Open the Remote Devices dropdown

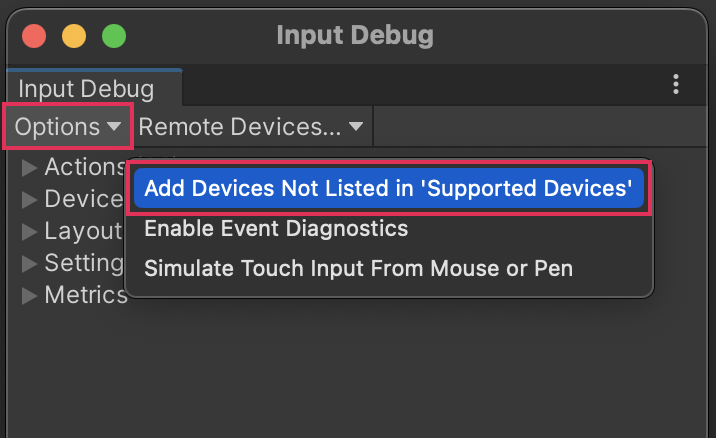click(x=254, y=127)
